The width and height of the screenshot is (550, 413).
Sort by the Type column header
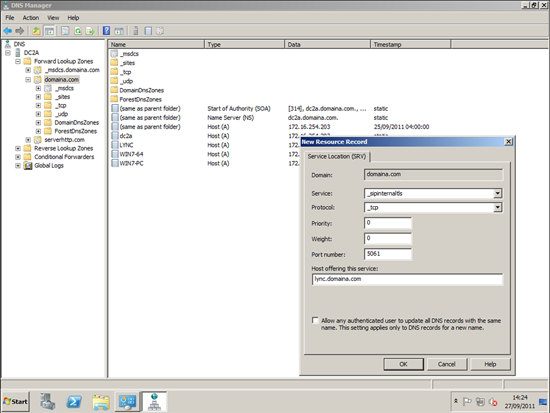[244, 45]
